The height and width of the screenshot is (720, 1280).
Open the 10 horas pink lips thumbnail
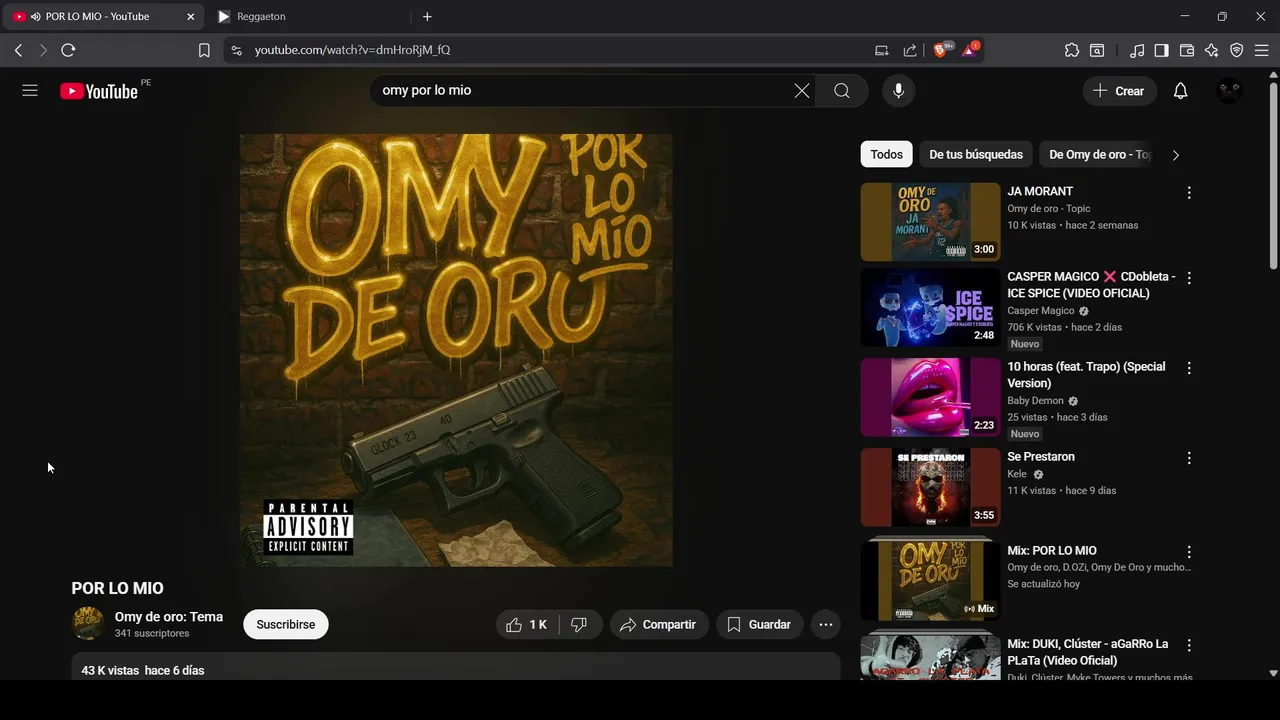click(x=930, y=398)
